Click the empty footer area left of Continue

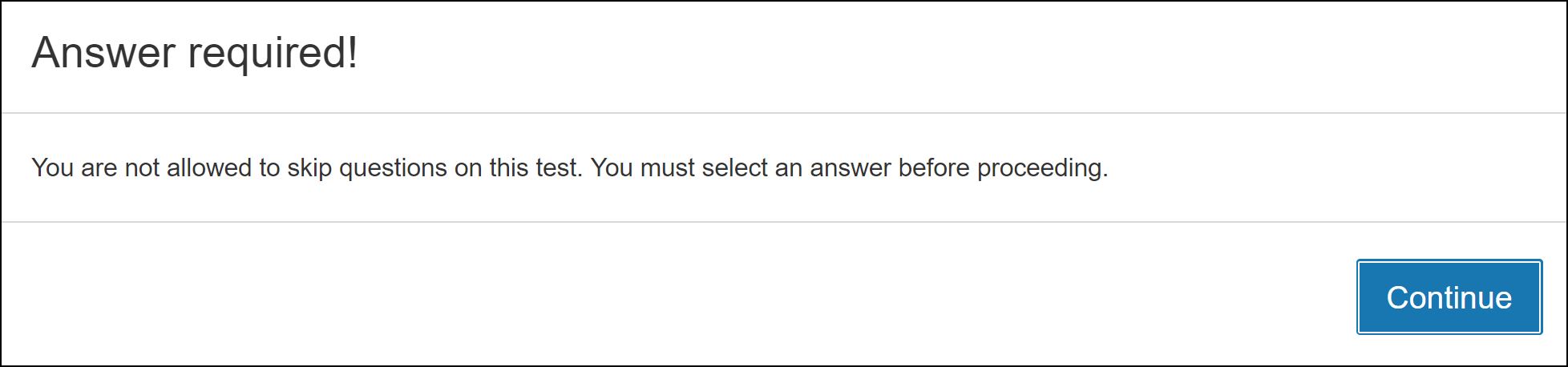673,297
